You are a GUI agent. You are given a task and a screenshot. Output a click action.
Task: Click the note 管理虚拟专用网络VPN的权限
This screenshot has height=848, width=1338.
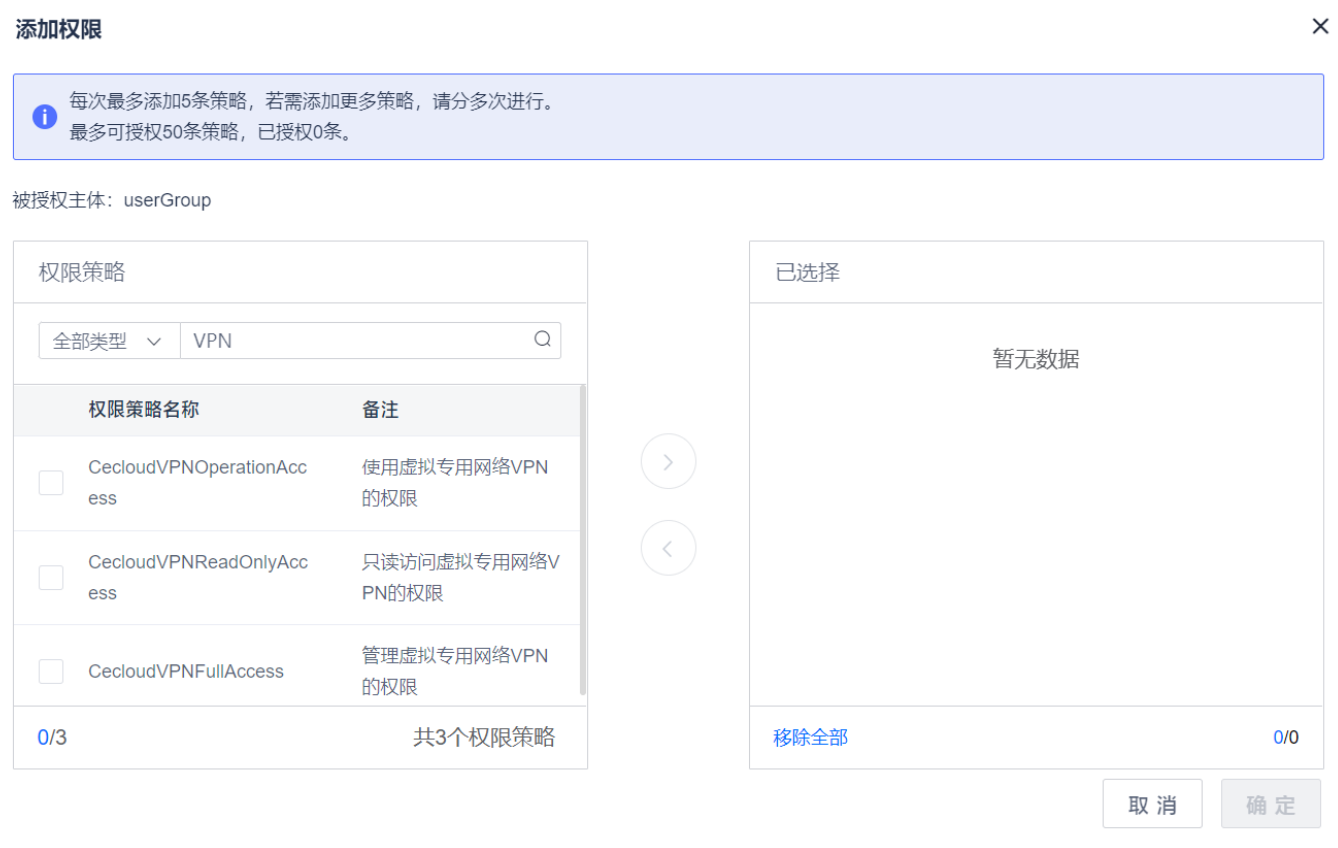point(455,672)
